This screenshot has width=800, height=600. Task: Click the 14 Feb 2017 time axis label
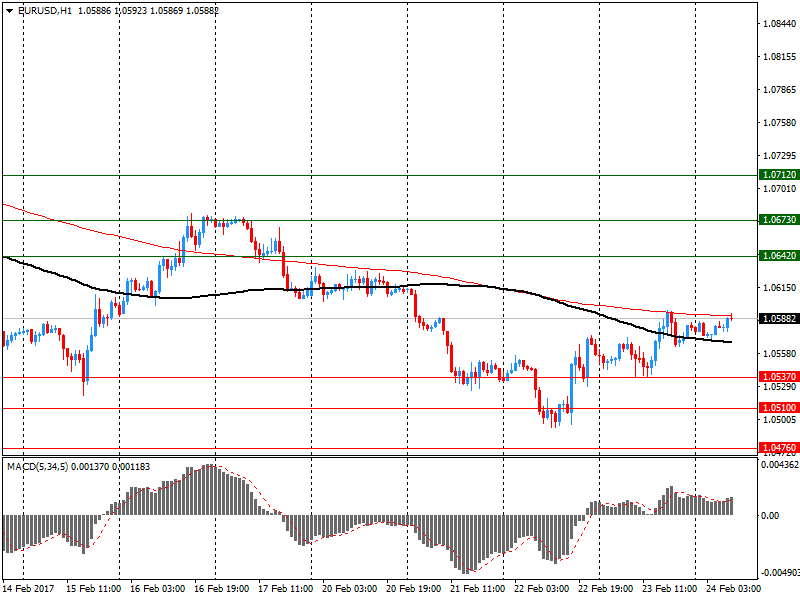28,589
